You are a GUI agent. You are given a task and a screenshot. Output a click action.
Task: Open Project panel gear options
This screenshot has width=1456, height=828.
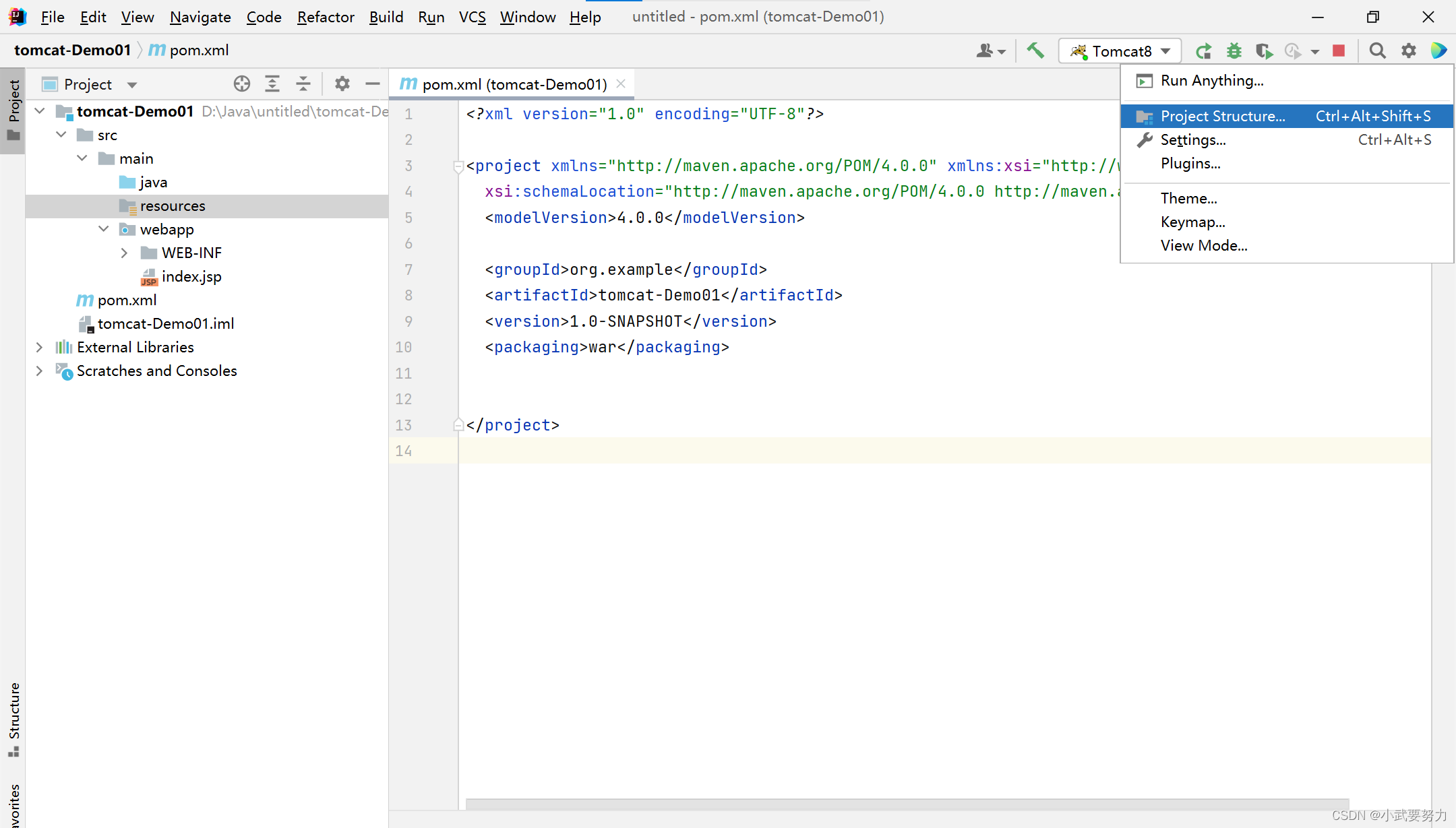click(342, 84)
